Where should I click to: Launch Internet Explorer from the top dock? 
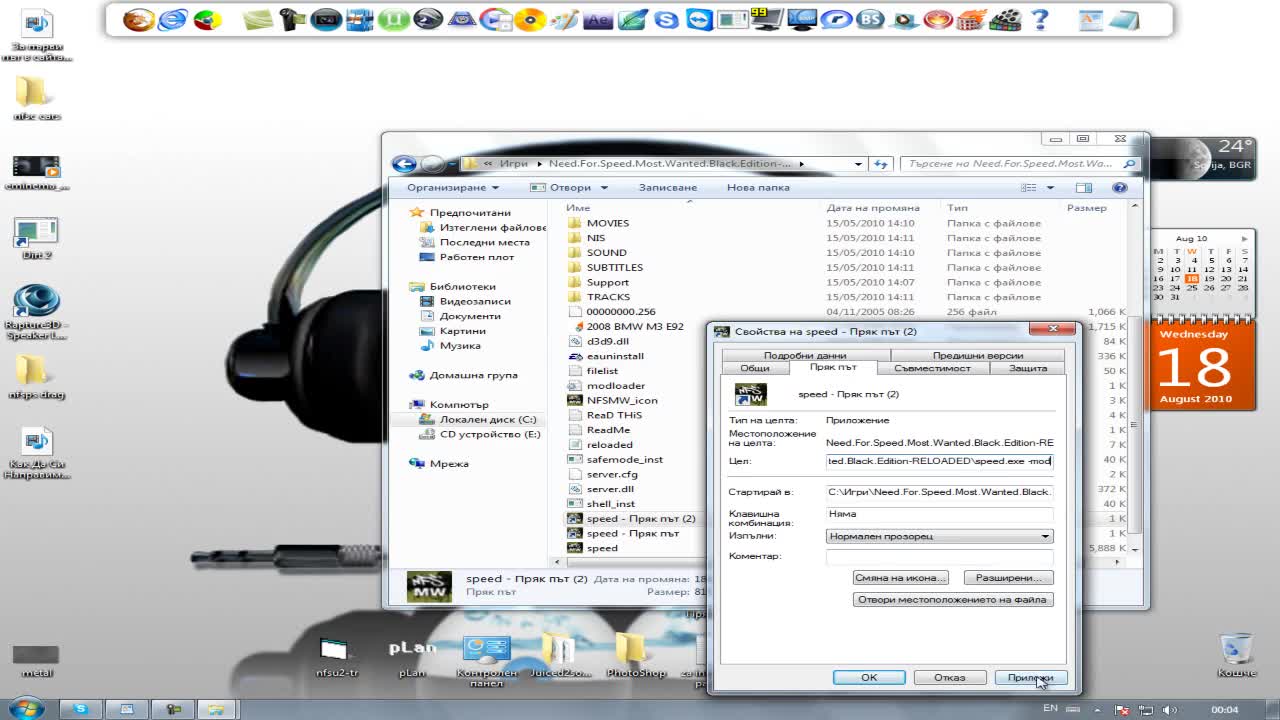[x=172, y=19]
